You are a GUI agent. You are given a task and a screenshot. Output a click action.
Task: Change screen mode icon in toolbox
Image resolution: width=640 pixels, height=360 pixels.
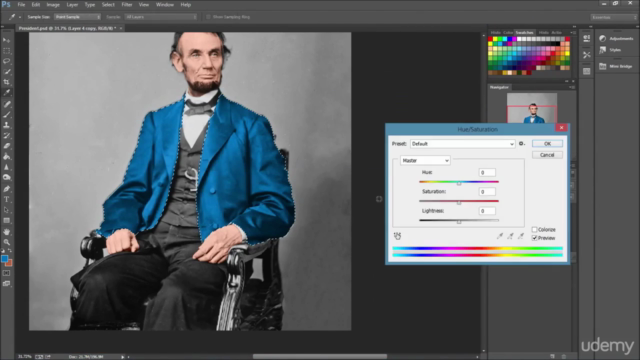(7, 284)
